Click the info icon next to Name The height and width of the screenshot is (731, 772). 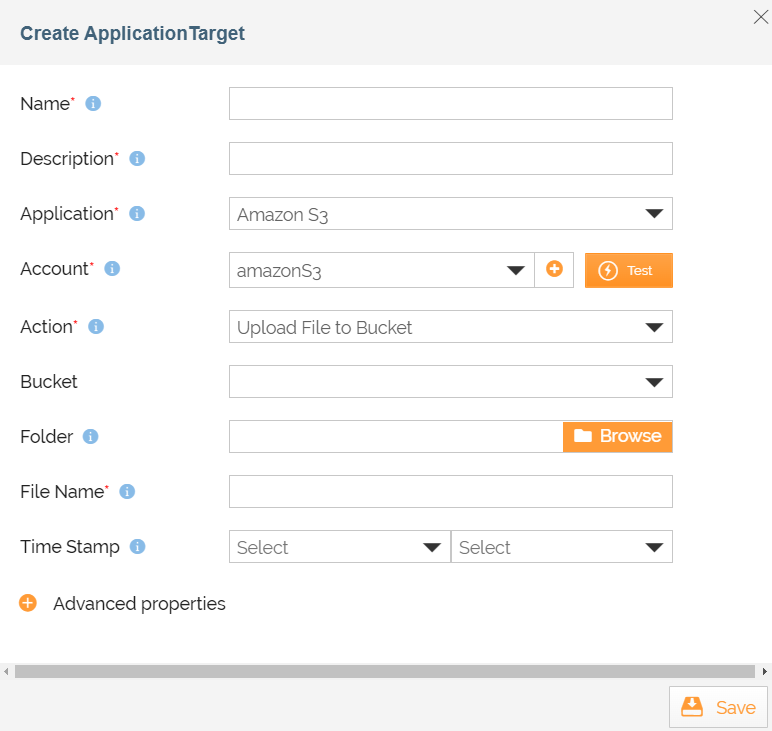point(93,104)
